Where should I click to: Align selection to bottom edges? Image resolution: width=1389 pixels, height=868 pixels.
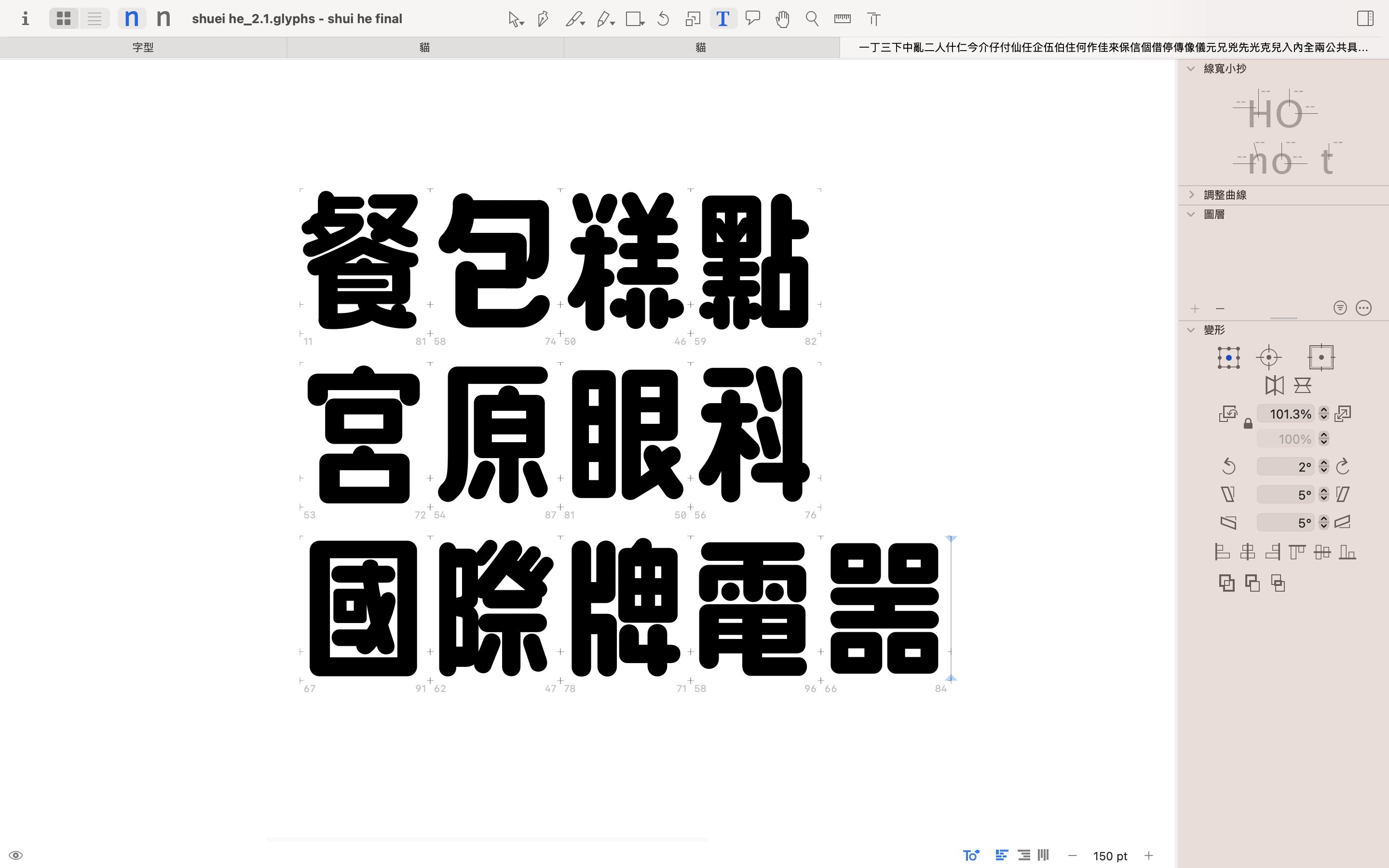(x=1347, y=552)
